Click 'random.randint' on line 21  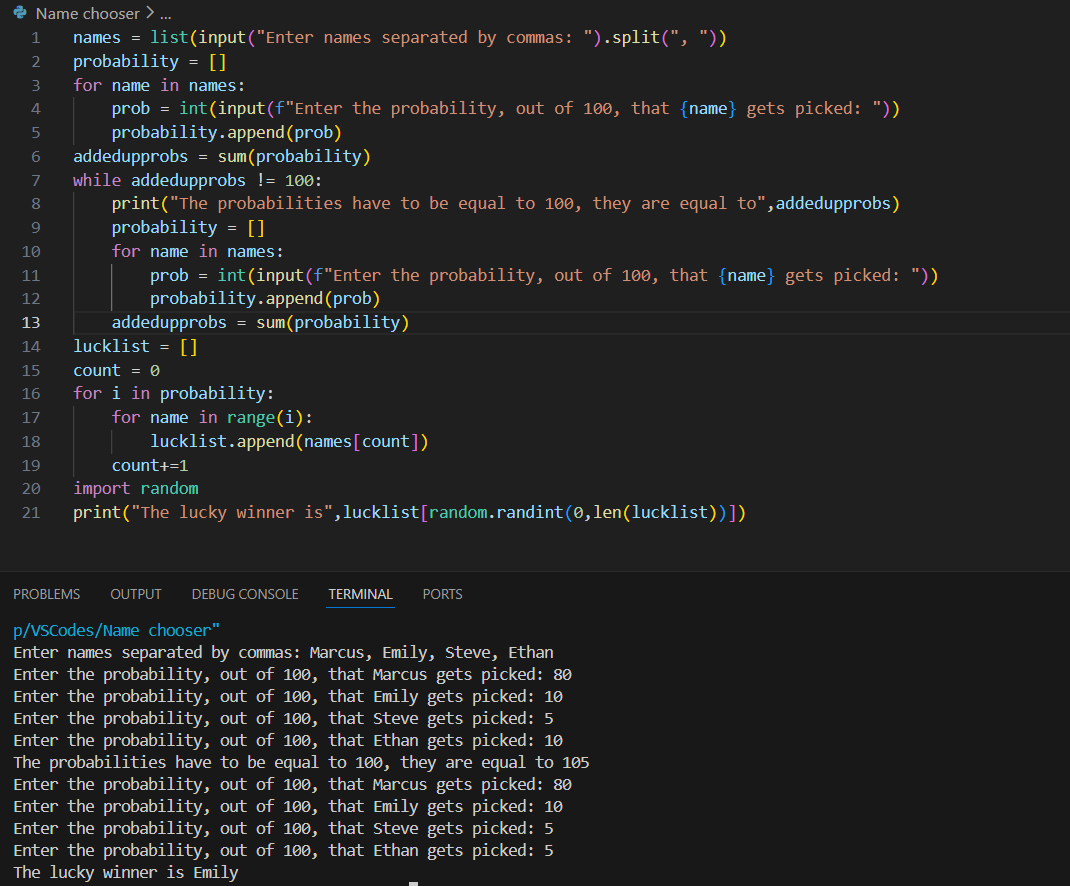coord(496,513)
